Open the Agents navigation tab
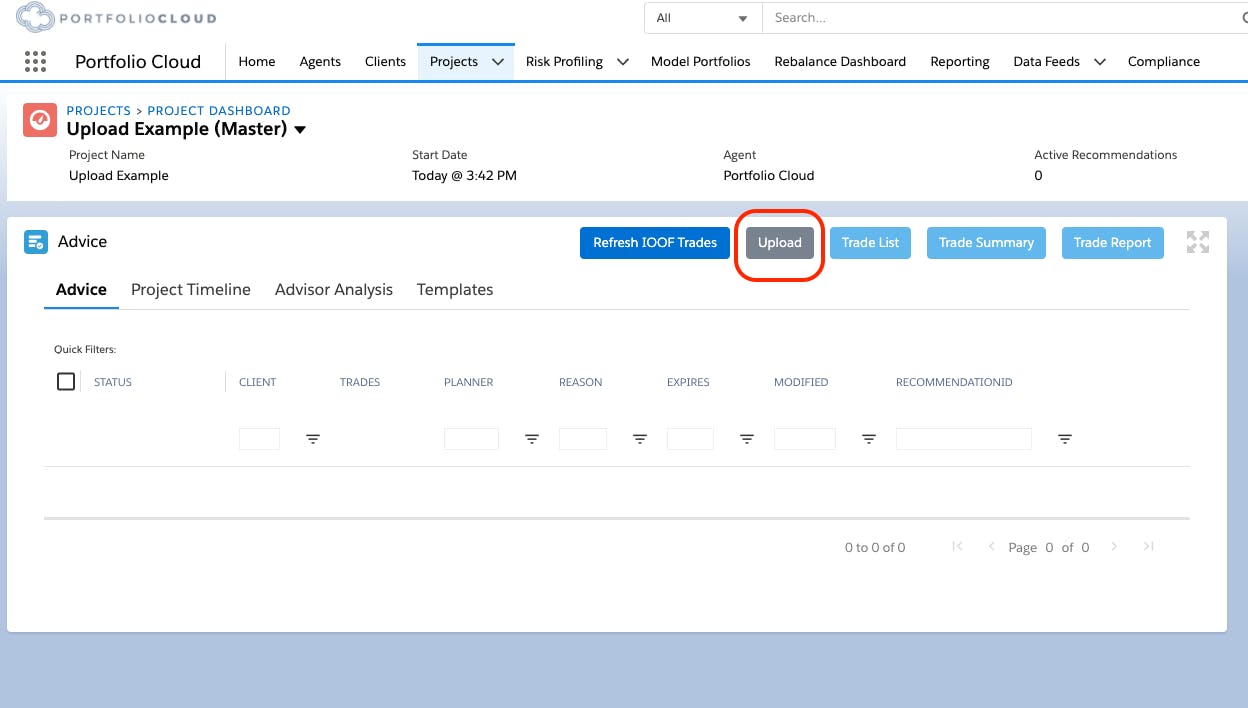This screenshot has width=1248, height=708. pos(320,61)
